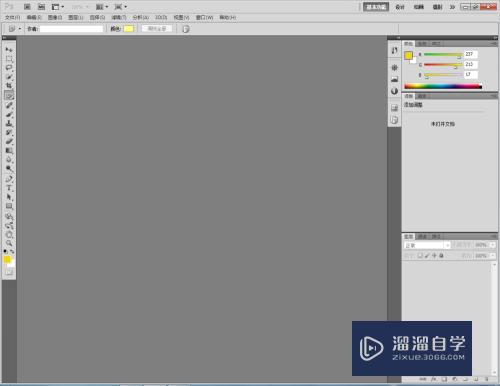This screenshot has width=500, height=386.
Task: Select the 3D Object Rotate tool
Action: [x=9, y=217]
